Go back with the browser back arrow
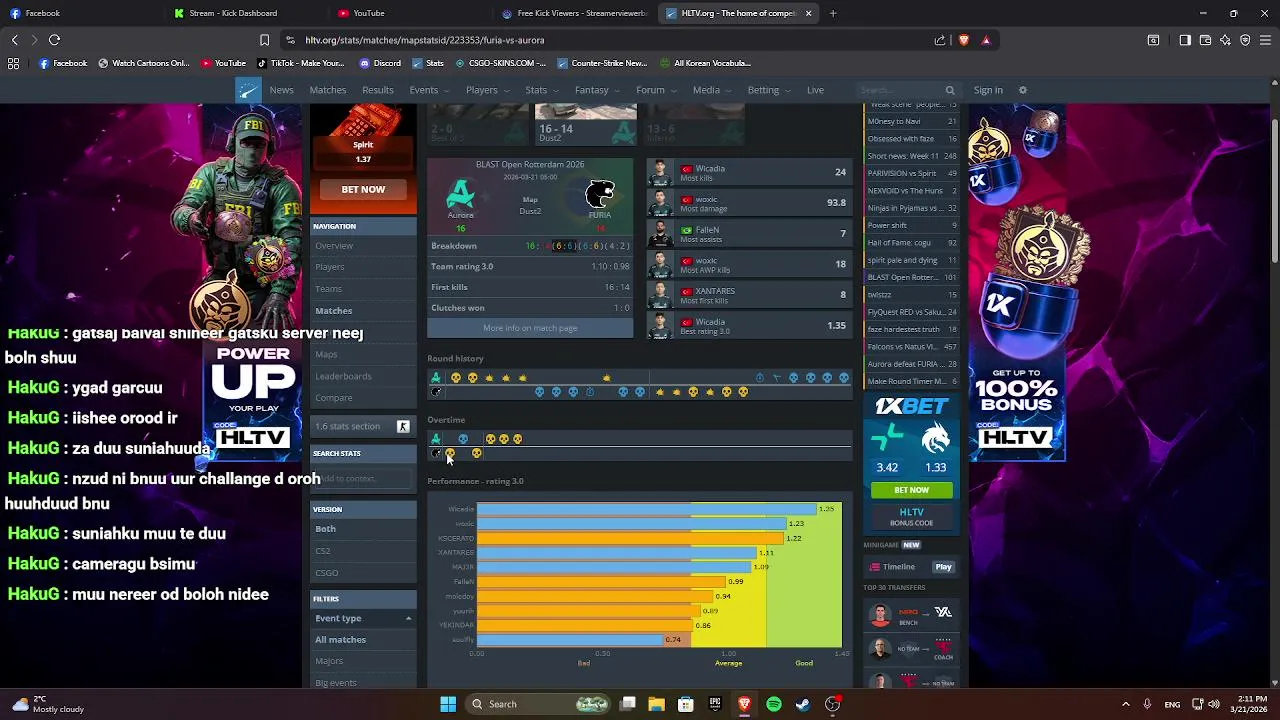 point(14,40)
